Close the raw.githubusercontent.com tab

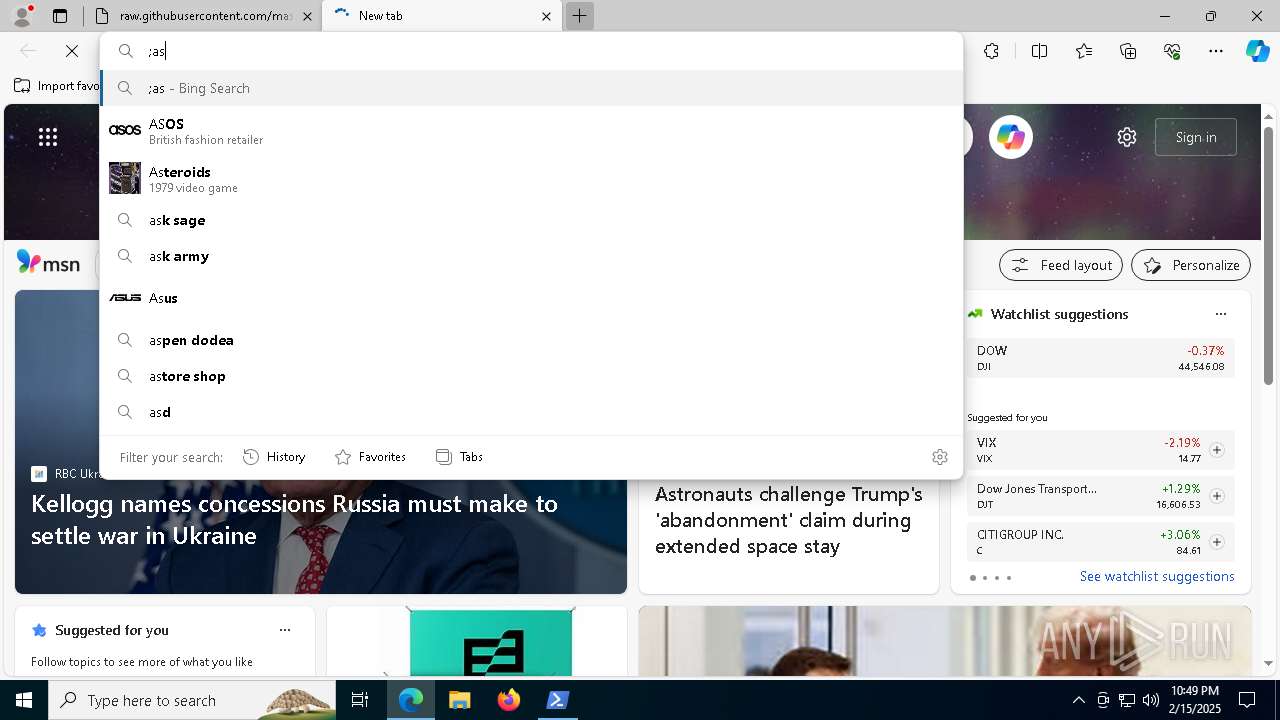[308, 16]
